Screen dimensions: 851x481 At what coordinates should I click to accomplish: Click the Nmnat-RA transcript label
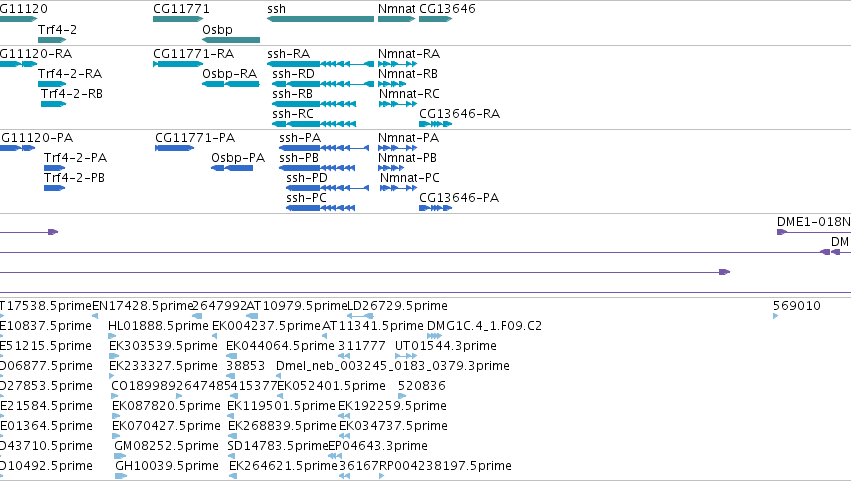(409, 54)
